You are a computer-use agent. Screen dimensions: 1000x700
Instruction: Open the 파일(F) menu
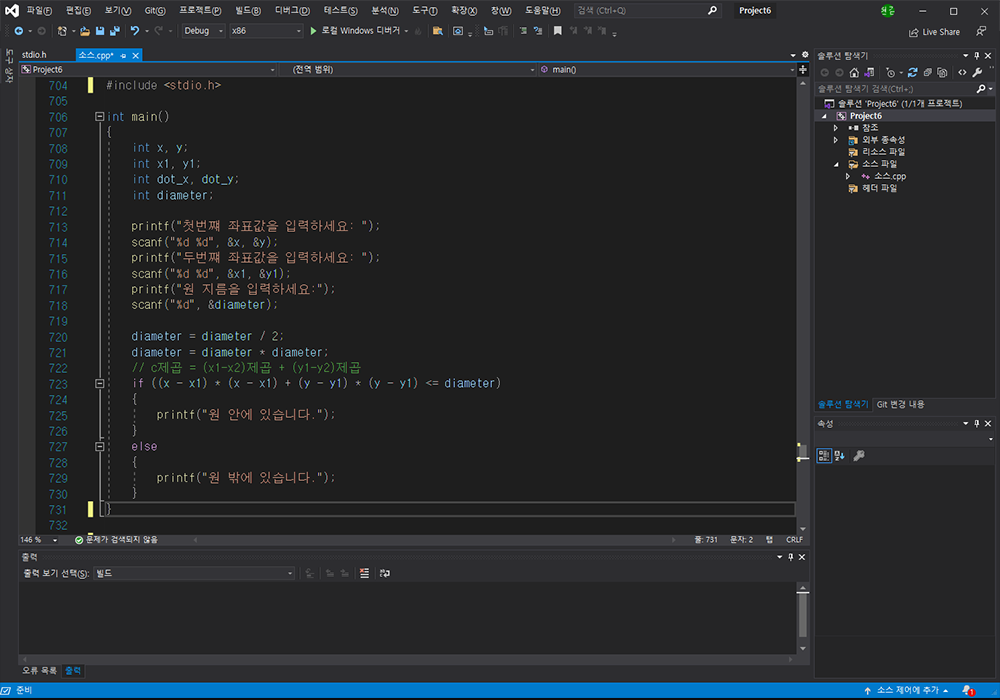(x=39, y=11)
